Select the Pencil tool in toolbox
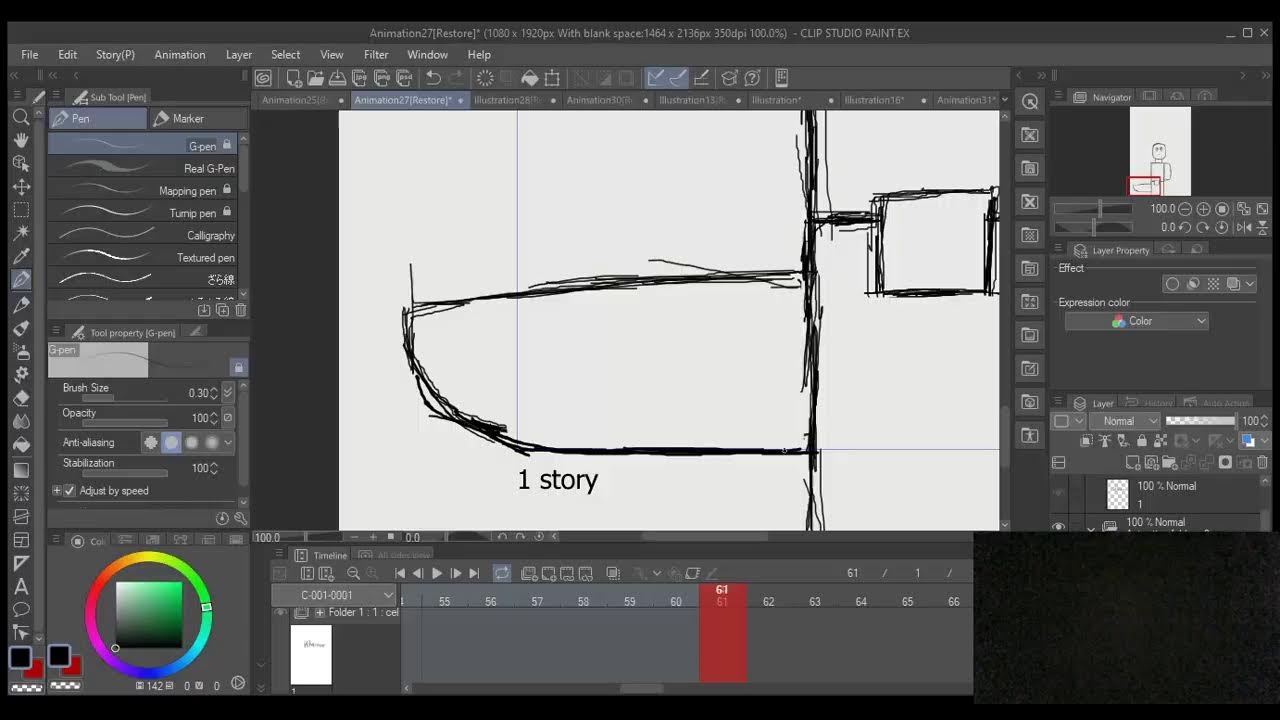Image resolution: width=1280 pixels, height=720 pixels. pos(21,304)
